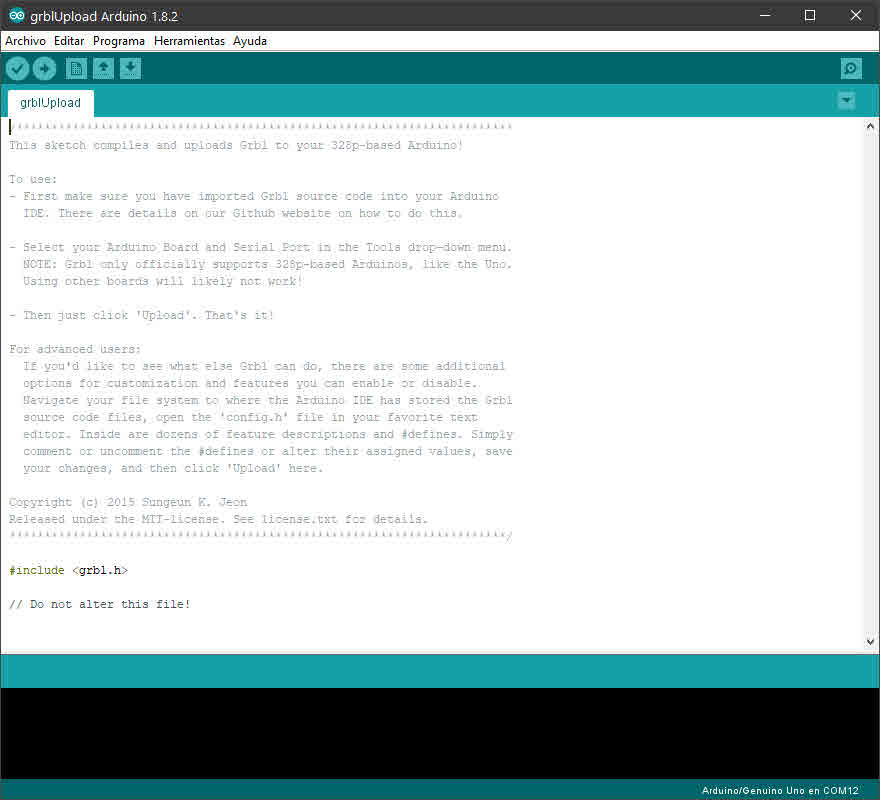The height and width of the screenshot is (800, 880).
Task: Open a sketch with up-arrow icon
Action: point(103,69)
